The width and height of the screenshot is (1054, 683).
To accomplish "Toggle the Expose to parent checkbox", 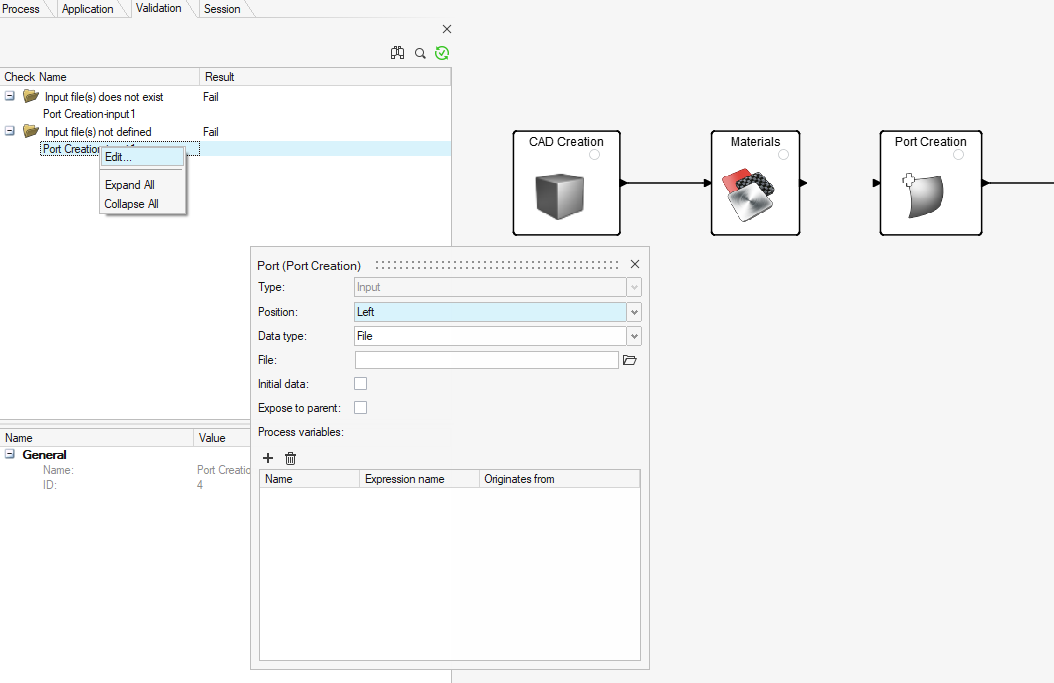I will [x=361, y=407].
